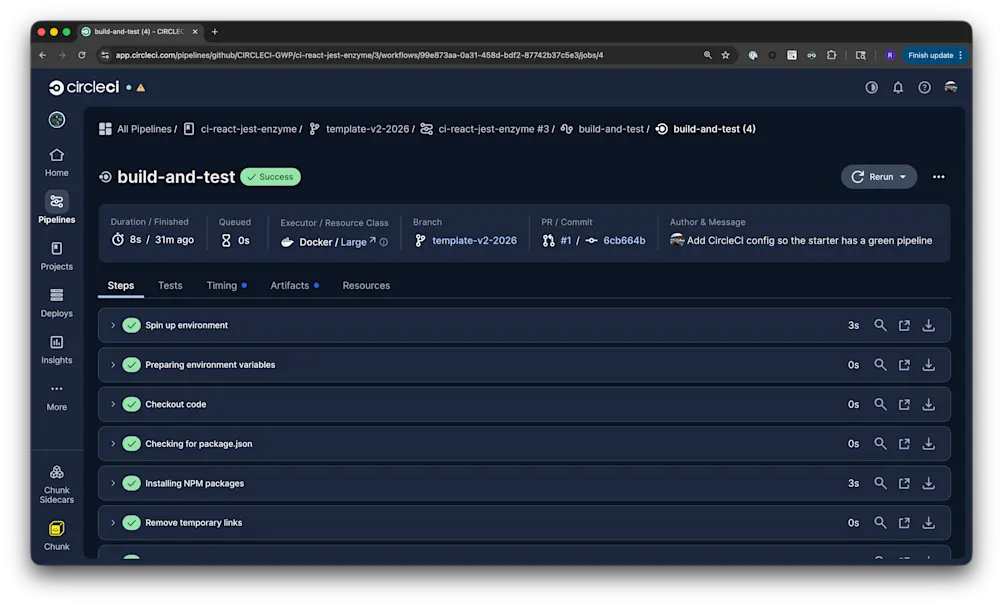This screenshot has height=606, width=1003.
Task: Search Installing NPM packages output
Action: [880, 483]
